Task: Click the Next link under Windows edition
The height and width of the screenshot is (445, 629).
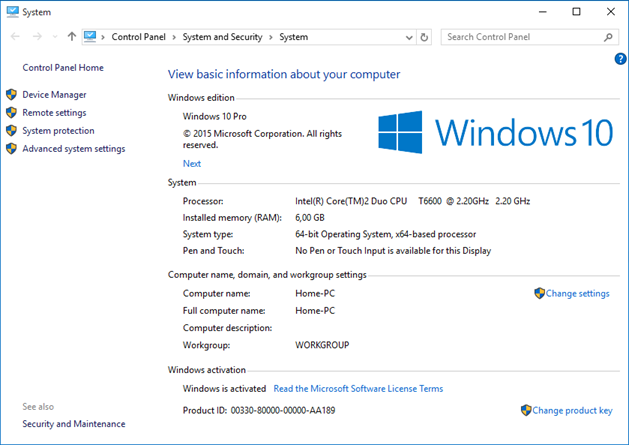Action: click(192, 163)
